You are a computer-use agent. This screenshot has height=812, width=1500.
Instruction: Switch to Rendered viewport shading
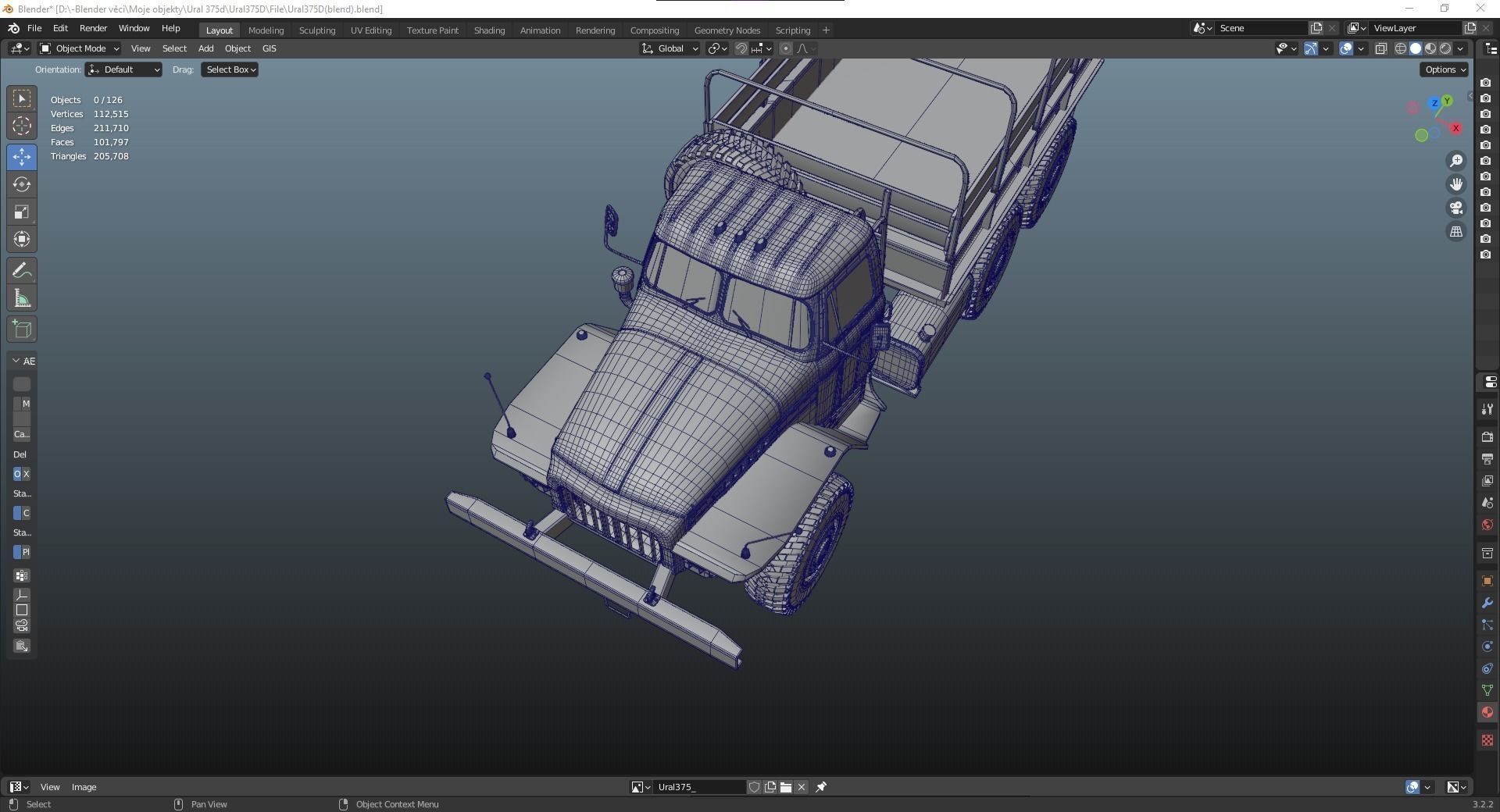tap(1445, 48)
